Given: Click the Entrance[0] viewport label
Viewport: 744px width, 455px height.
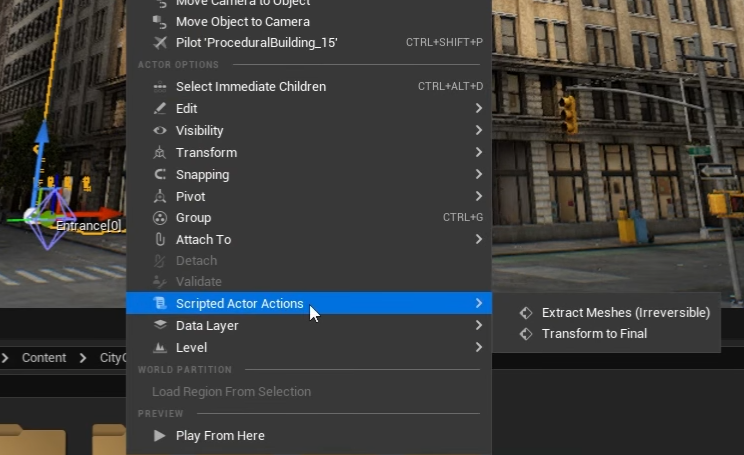Looking at the screenshot, I should [x=88, y=226].
